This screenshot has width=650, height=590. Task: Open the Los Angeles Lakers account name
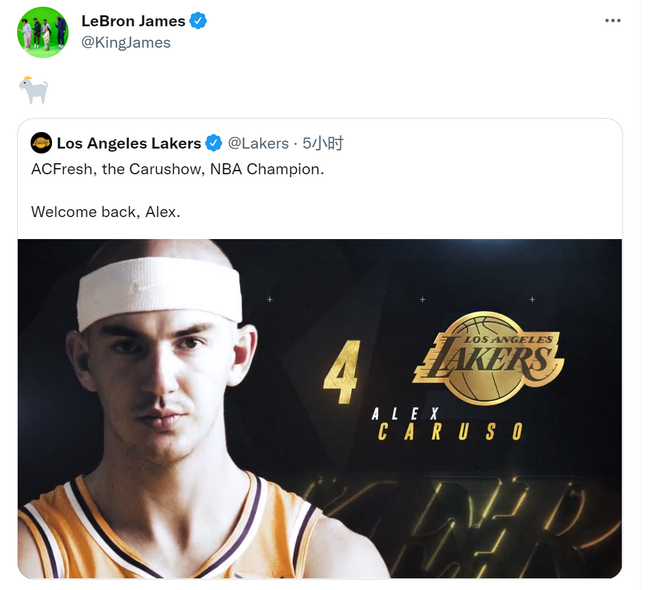(x=129, y=143)
